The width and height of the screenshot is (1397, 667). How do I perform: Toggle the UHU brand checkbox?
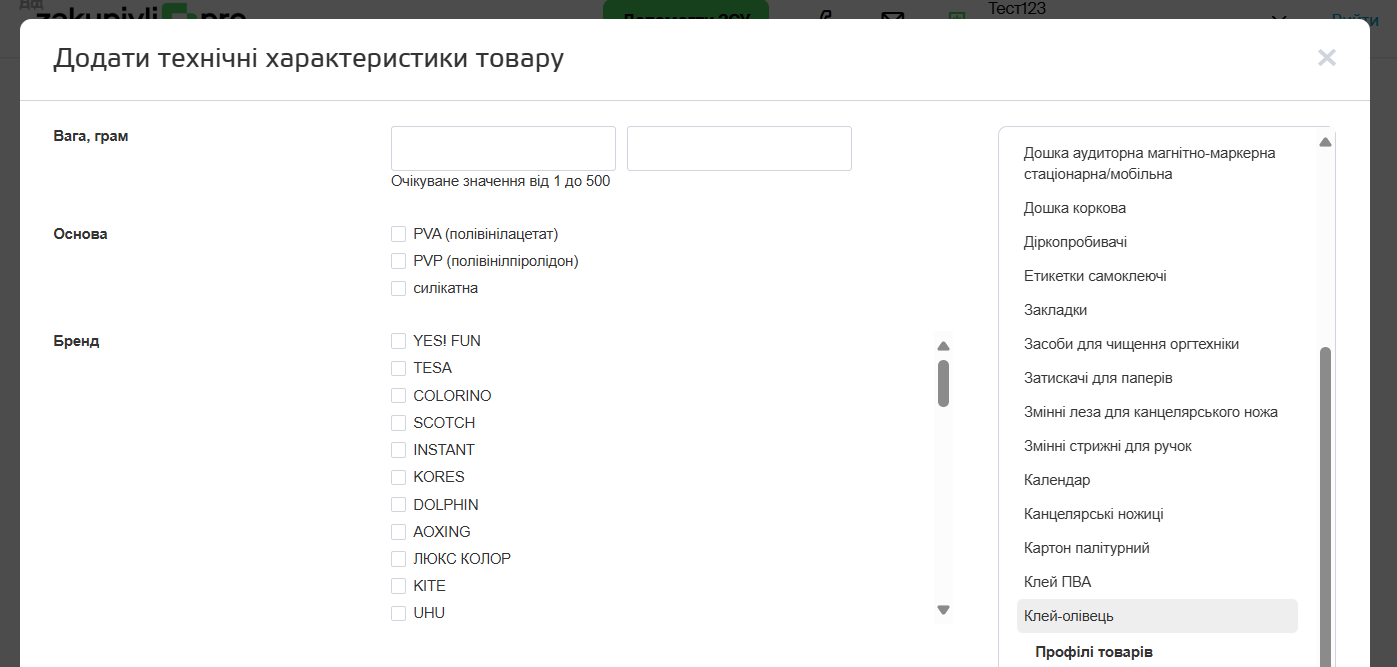coord(399,613)
